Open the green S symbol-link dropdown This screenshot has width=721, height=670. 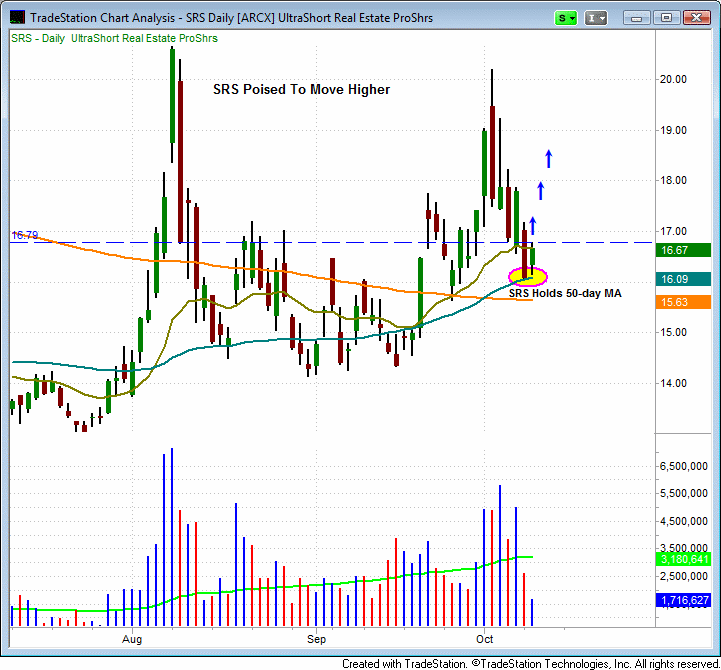566,18
